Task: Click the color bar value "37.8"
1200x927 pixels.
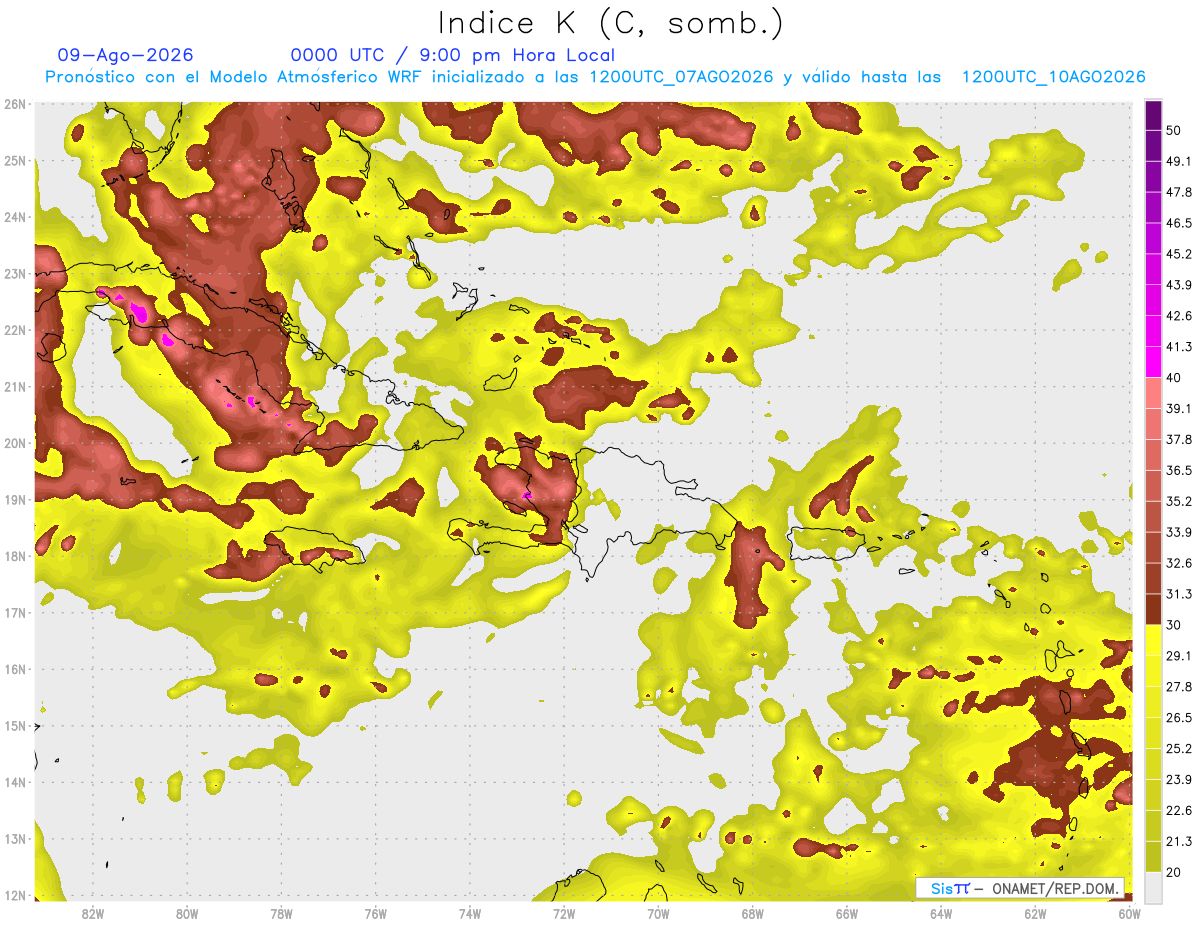Action: (x=1179, y=439)
